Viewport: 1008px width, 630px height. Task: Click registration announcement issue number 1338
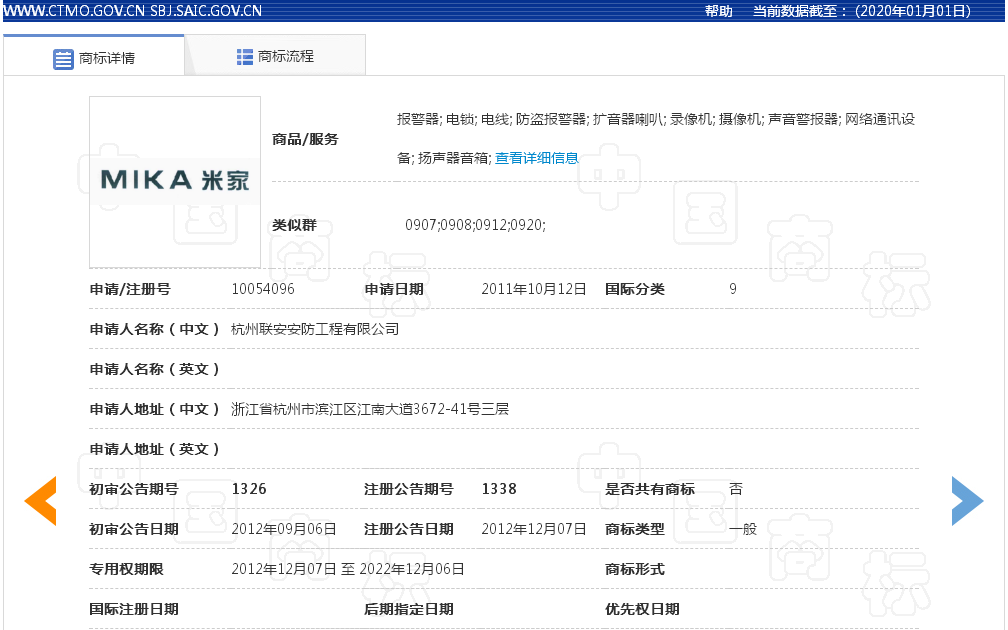[x=499, y=489]
